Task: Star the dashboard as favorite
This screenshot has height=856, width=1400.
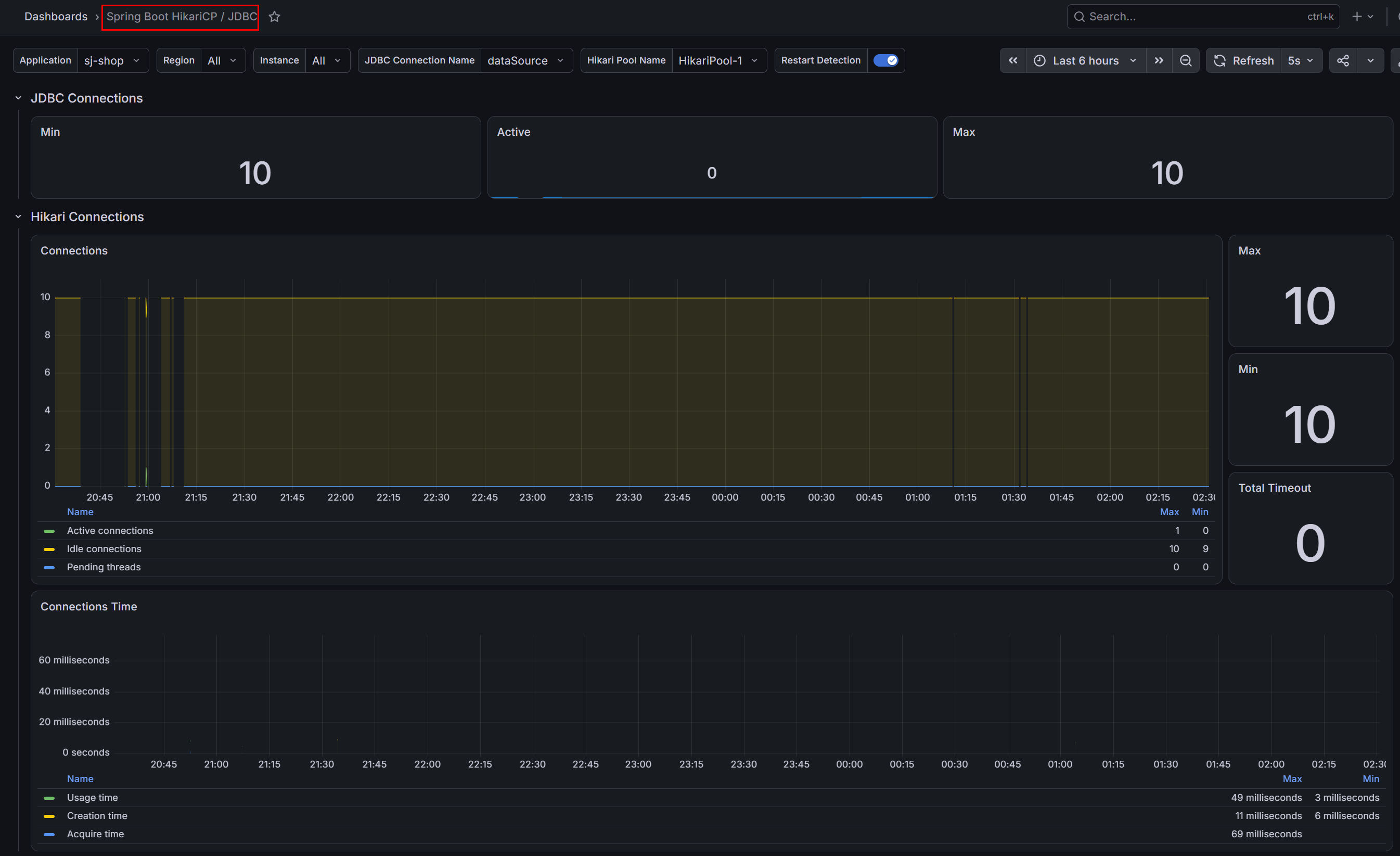Action: pos(274,17)
